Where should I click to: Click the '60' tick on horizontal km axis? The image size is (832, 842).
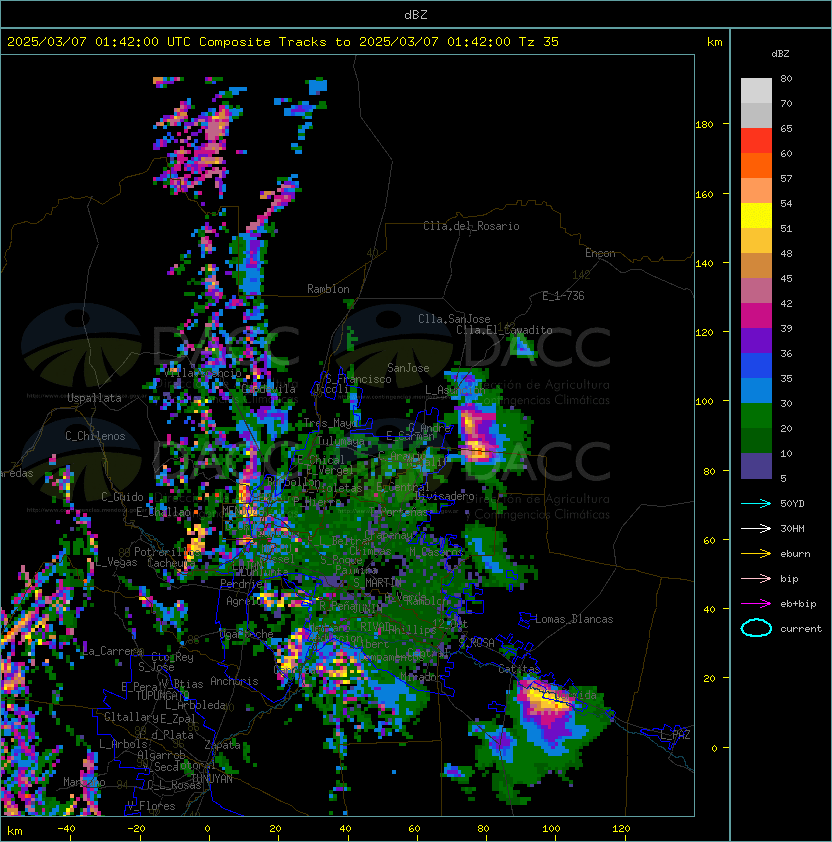coord(414,829)
